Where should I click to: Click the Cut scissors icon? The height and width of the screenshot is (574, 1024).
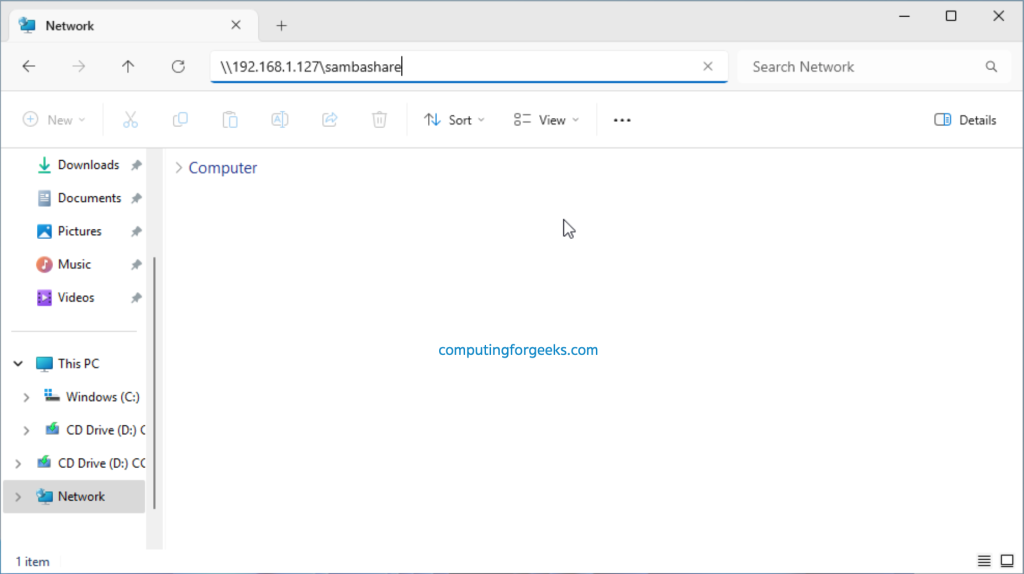pyautogui.click(x=131, y=120)
